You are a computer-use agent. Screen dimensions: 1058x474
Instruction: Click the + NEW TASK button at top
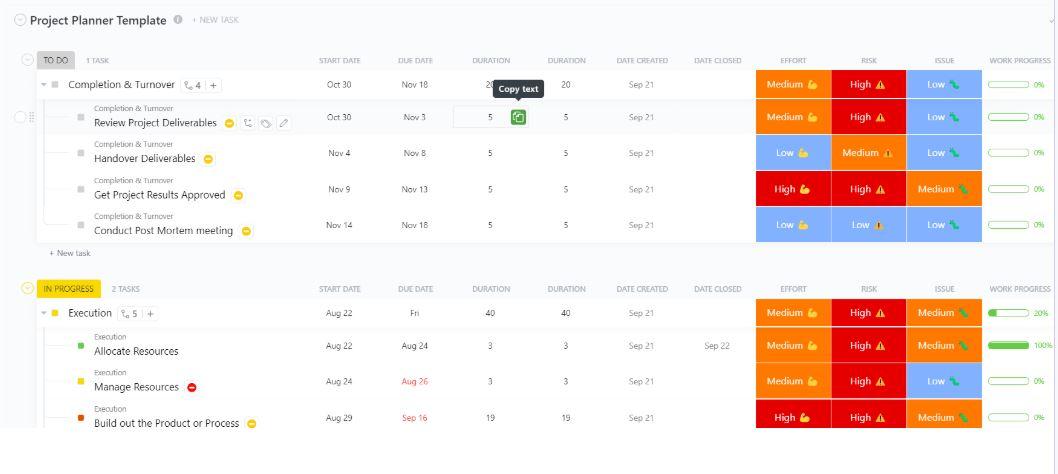(215, 20)
